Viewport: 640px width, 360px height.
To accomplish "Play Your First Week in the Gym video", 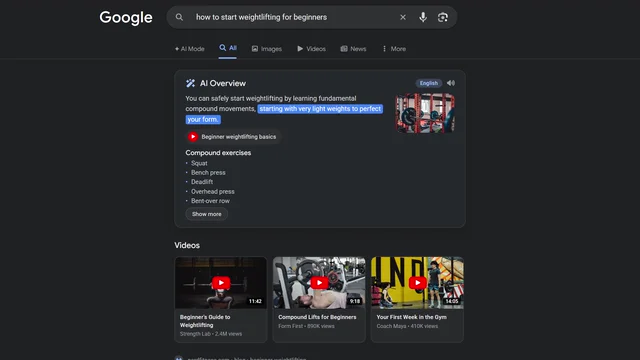I will pos(418,283).
